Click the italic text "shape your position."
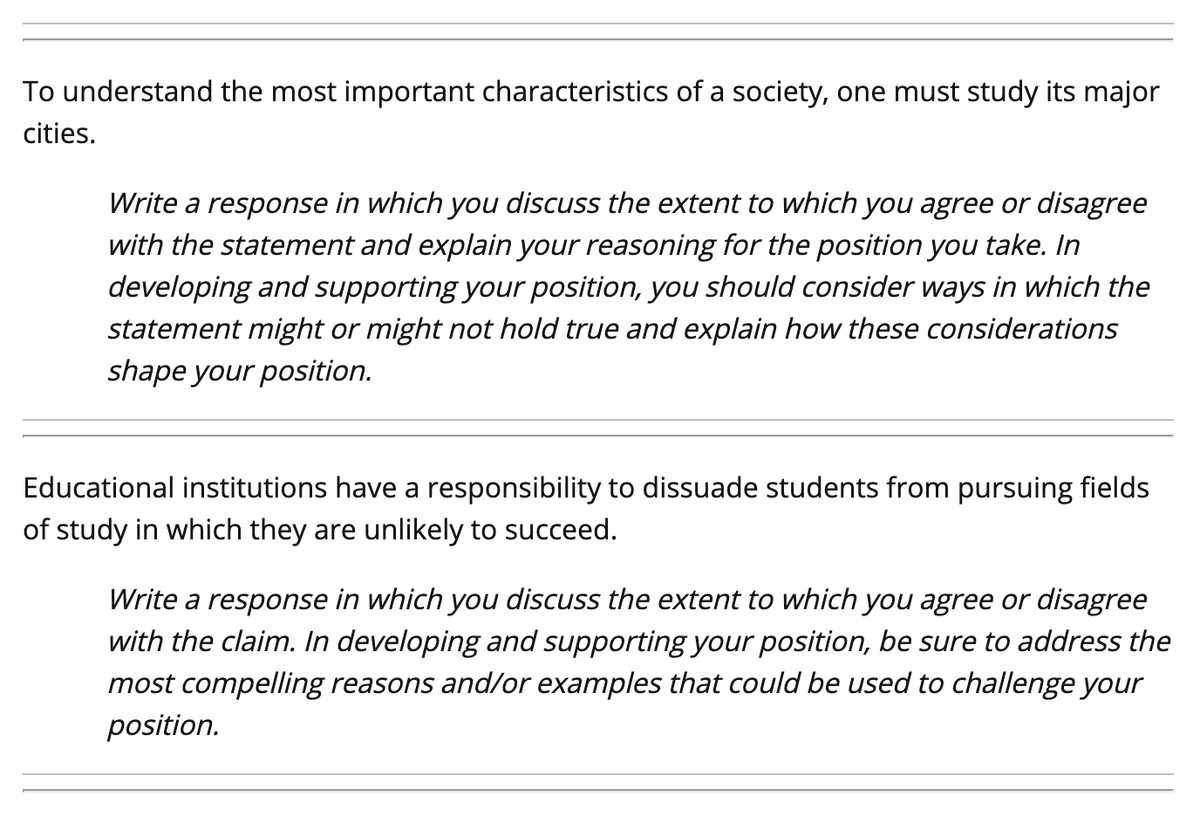The width and height of the screenshot is (1200, 817). click(x=240, y=370)
